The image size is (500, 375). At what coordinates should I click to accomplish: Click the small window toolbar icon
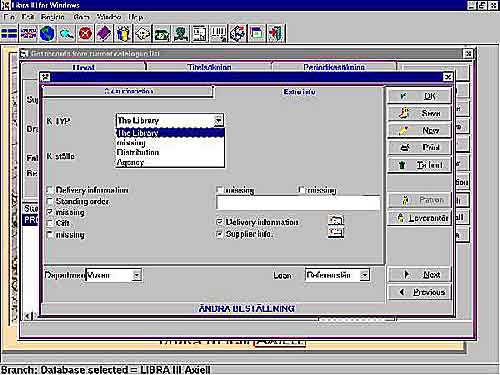point(256,33)
